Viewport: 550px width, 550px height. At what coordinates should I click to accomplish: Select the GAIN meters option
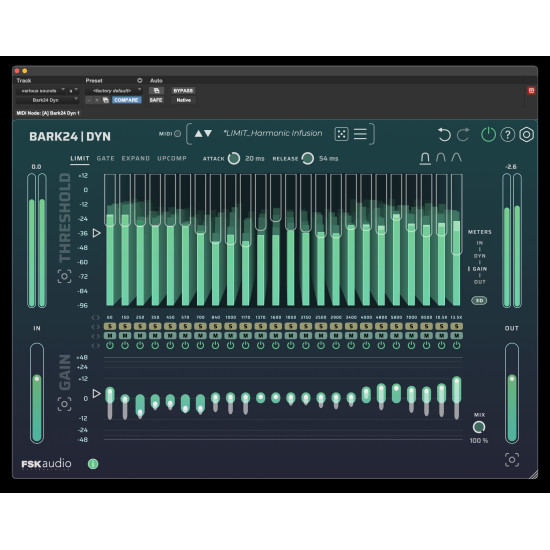point(479,269)
